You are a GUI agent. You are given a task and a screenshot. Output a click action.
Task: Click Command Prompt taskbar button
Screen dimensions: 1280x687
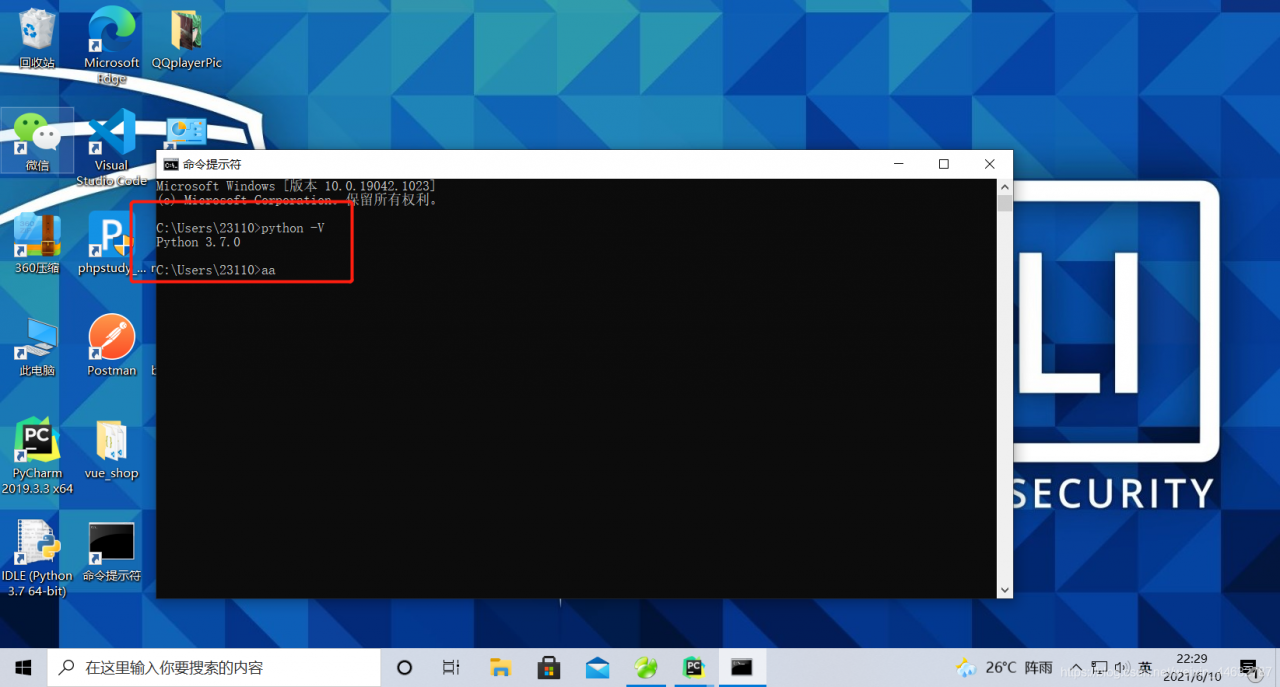[741, 667]
